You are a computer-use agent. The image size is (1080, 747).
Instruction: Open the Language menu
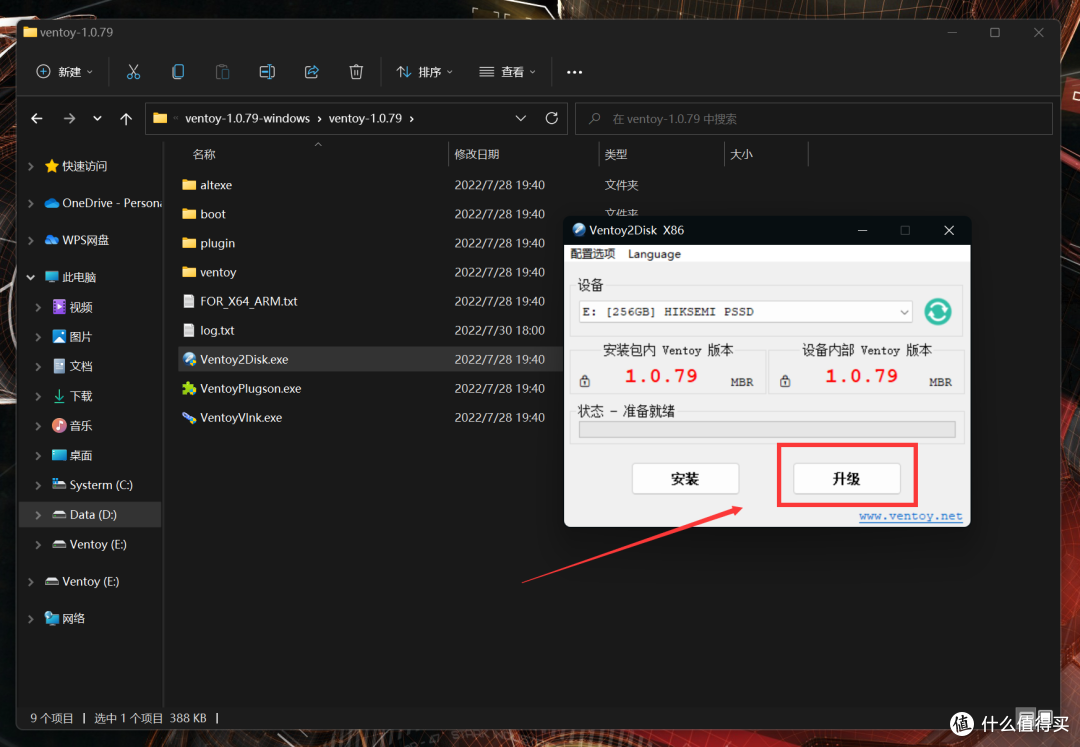pyautogui.click(x=654, y=254)
